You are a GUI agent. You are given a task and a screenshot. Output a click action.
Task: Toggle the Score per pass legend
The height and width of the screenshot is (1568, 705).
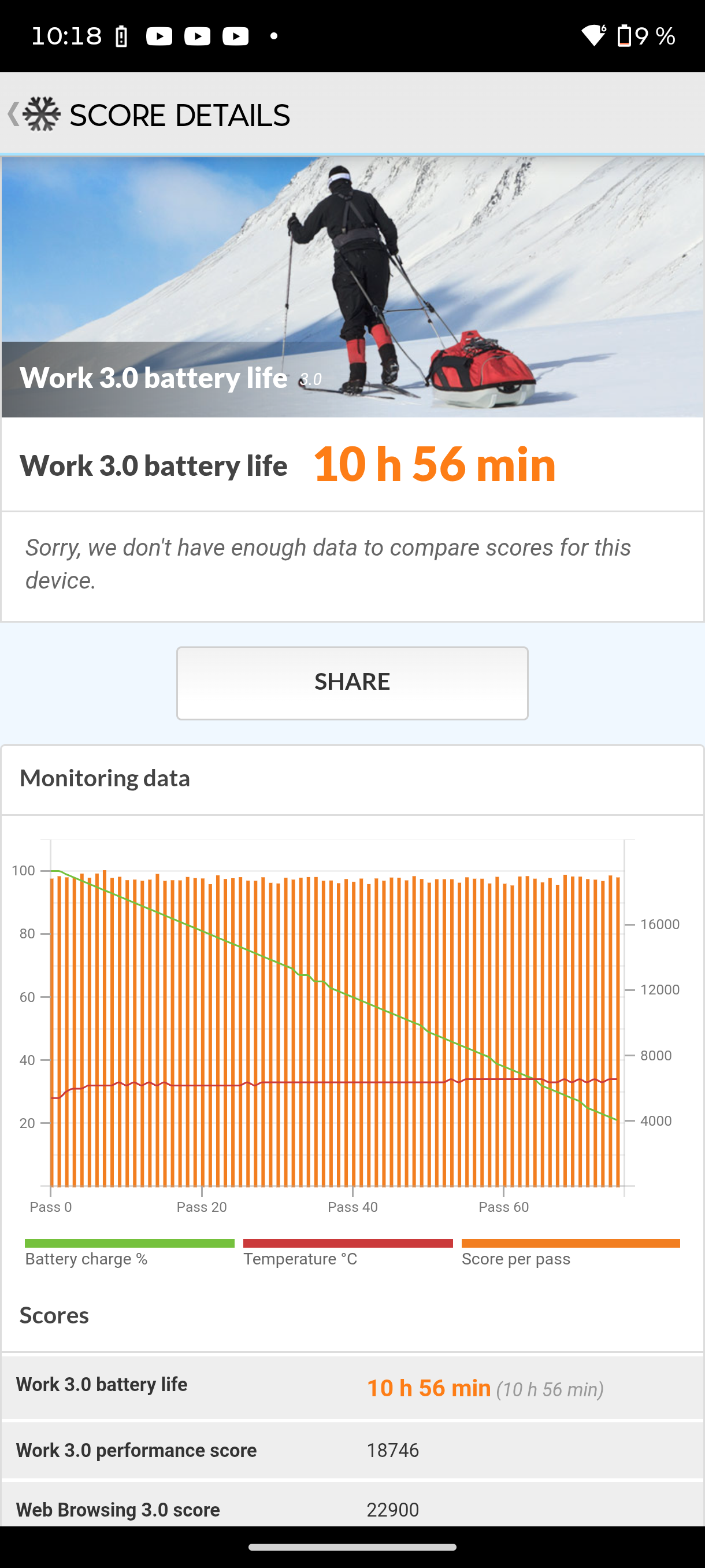pos(570,1252)
